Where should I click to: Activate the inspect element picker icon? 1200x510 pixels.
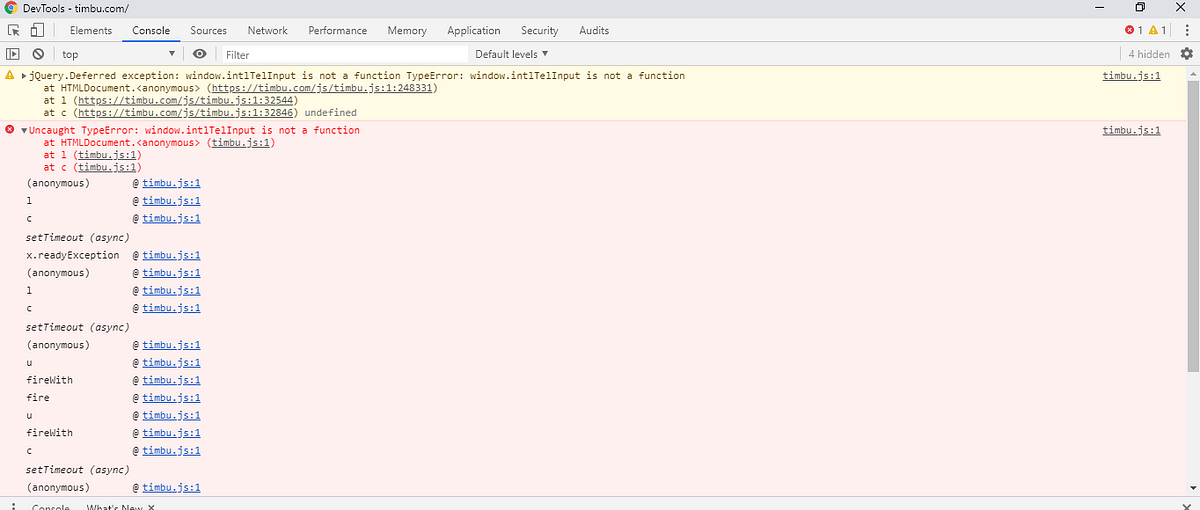[x=14, y=31]
